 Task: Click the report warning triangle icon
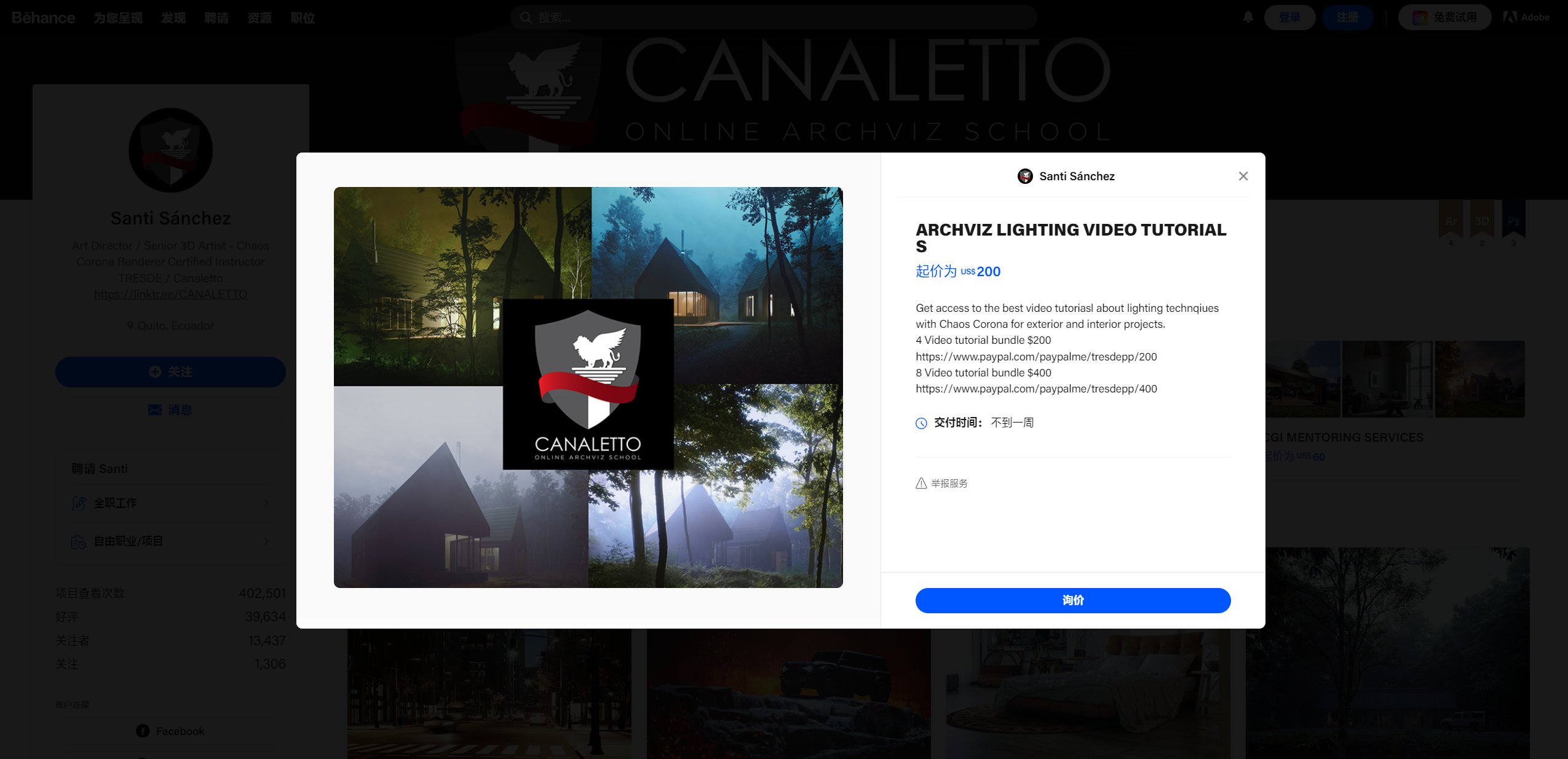click(x=921, y=483)
